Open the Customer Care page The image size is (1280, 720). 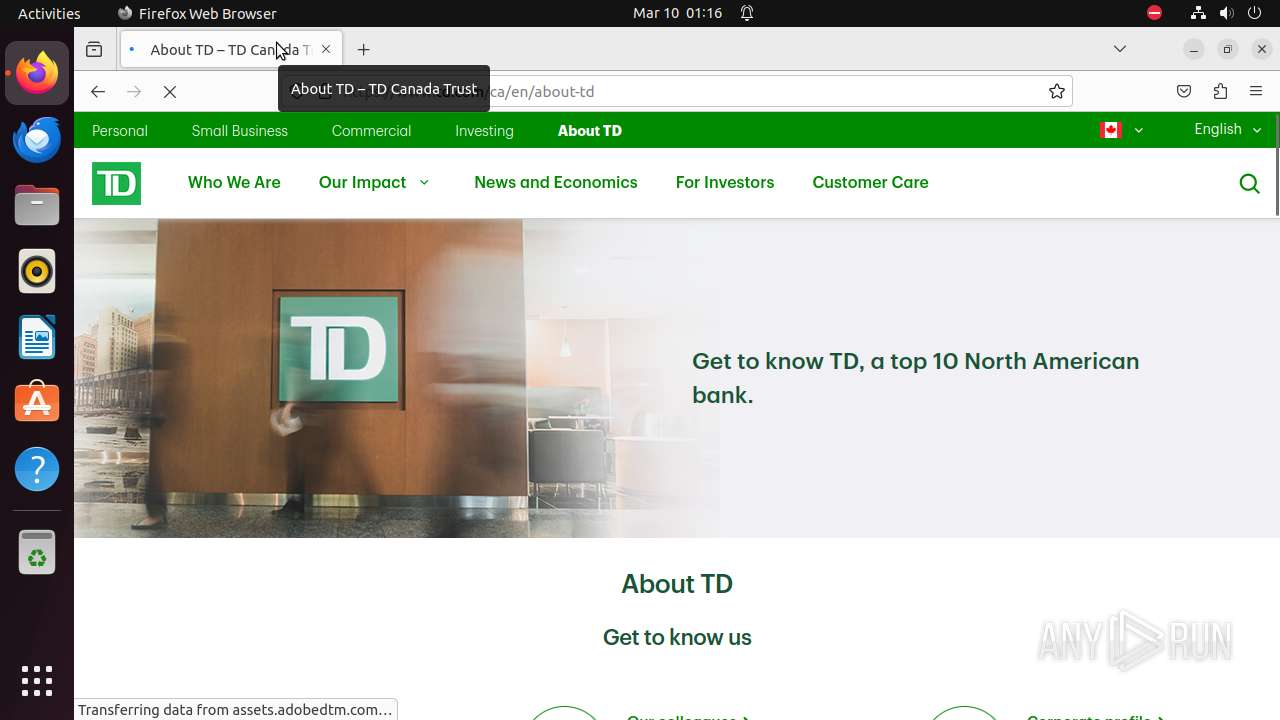870,182
